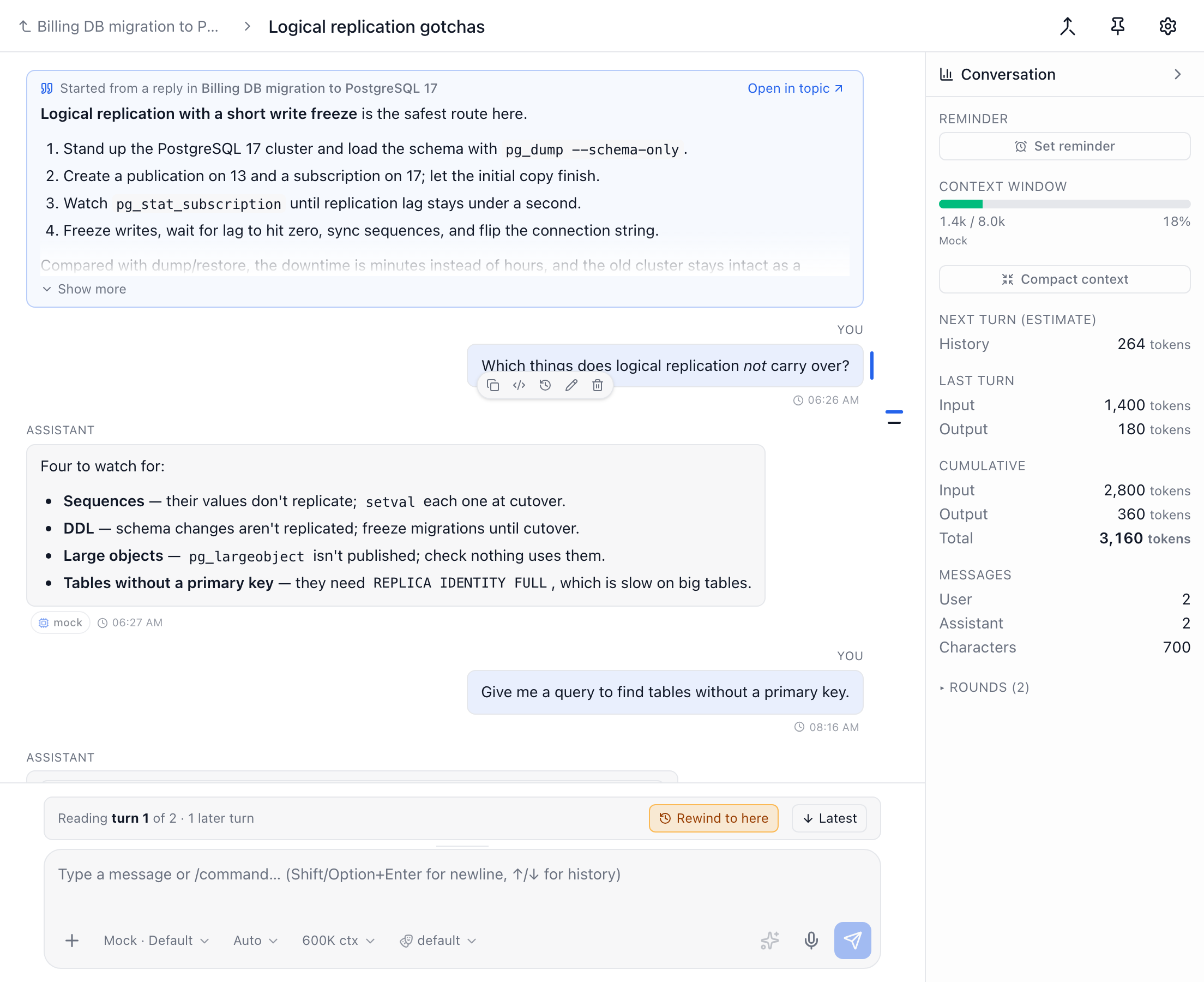Click the Logical replication gotchas title
The width and height of the screenshot is (1204, 982).
tap(376, 27)
